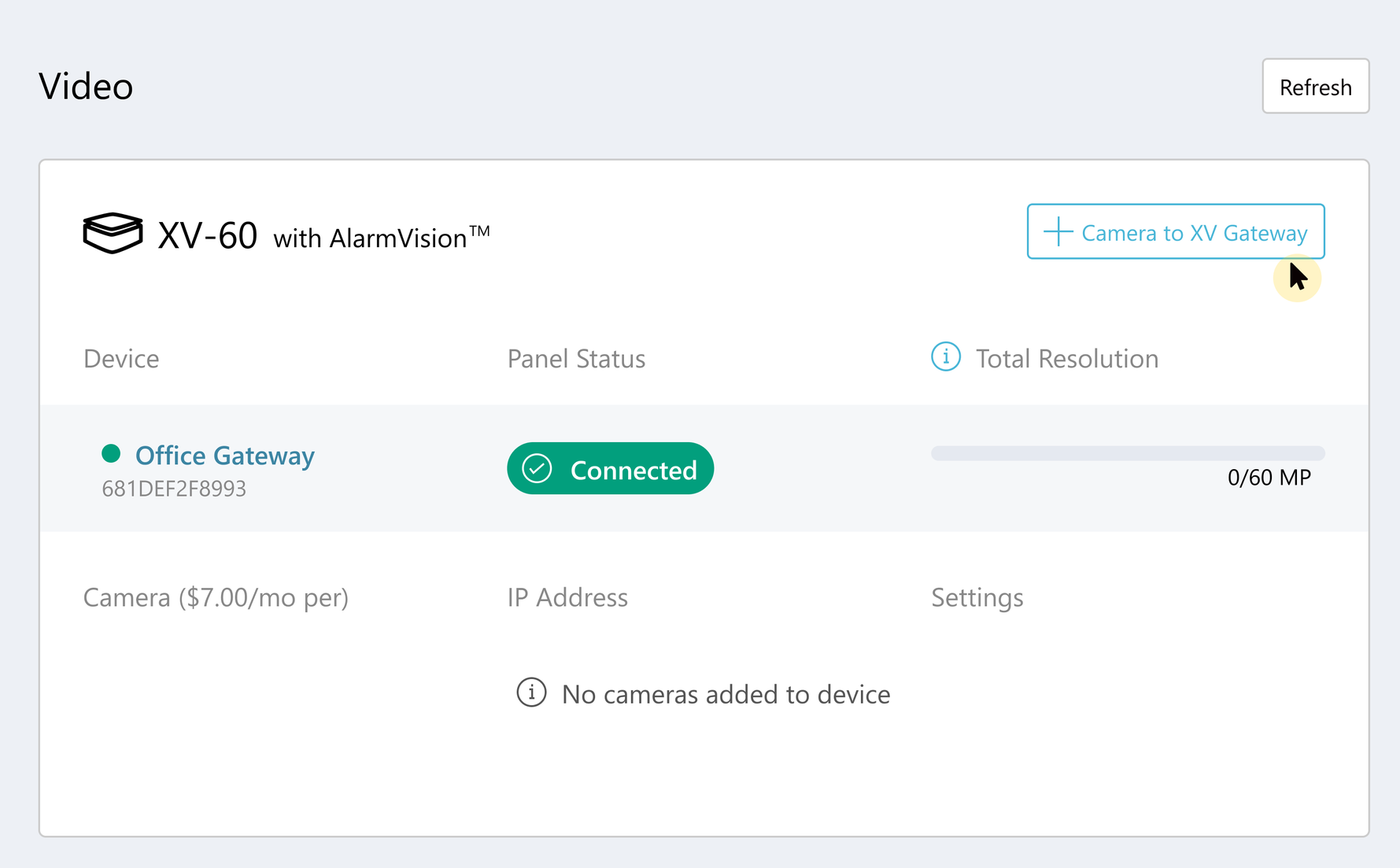Open the Office Gateway device link
Screen dimensions: 1400x868
225,456
